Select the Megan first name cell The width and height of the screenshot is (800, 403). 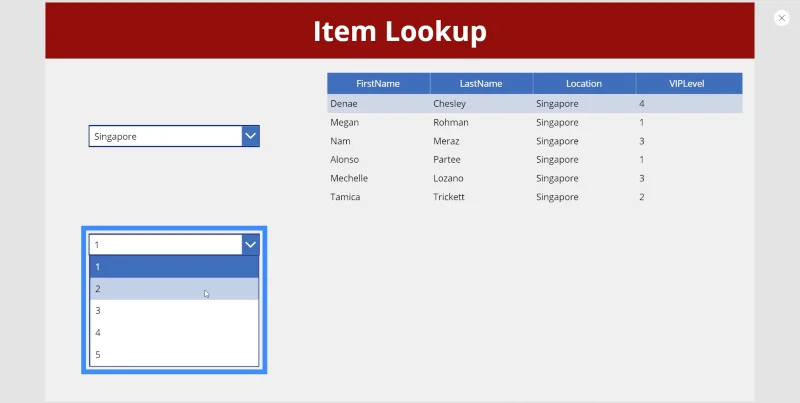point(344,122)
